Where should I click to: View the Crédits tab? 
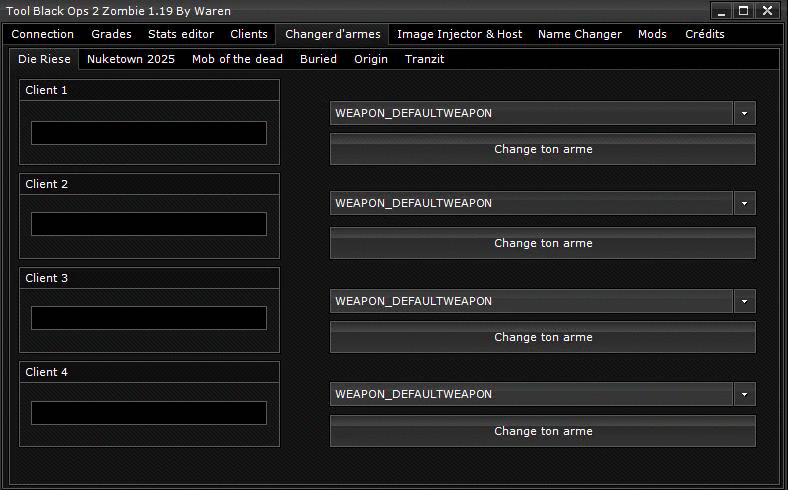point(705,34)
